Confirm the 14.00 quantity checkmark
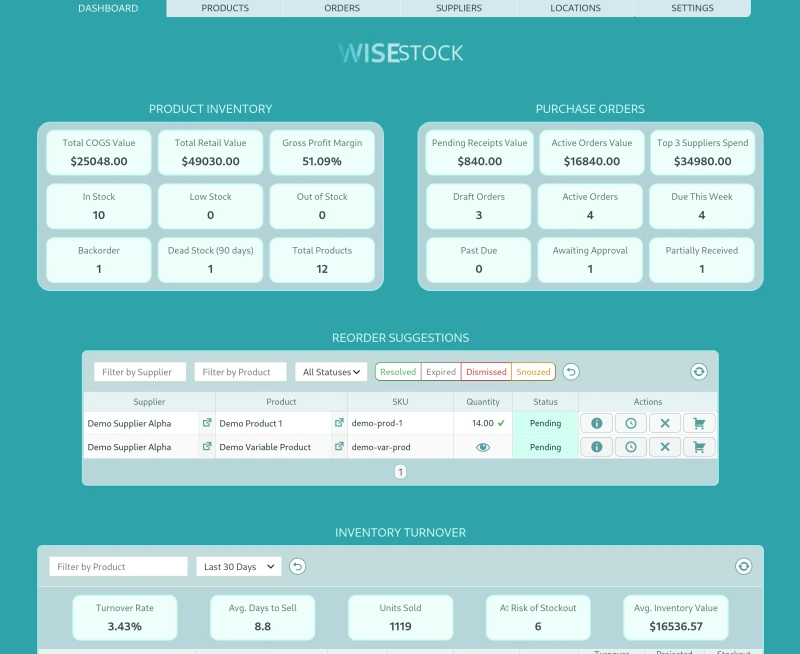800x654 pixels. pyautogui.click(x=501, y=423)
